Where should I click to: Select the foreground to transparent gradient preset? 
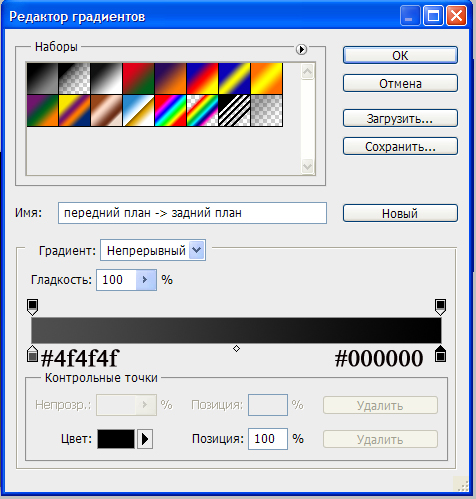tap(74, 79)
